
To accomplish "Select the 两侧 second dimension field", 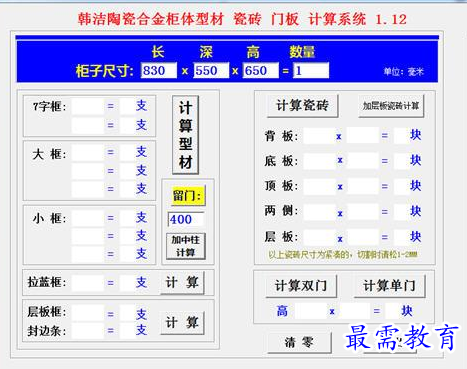I will tap(363, 212).
